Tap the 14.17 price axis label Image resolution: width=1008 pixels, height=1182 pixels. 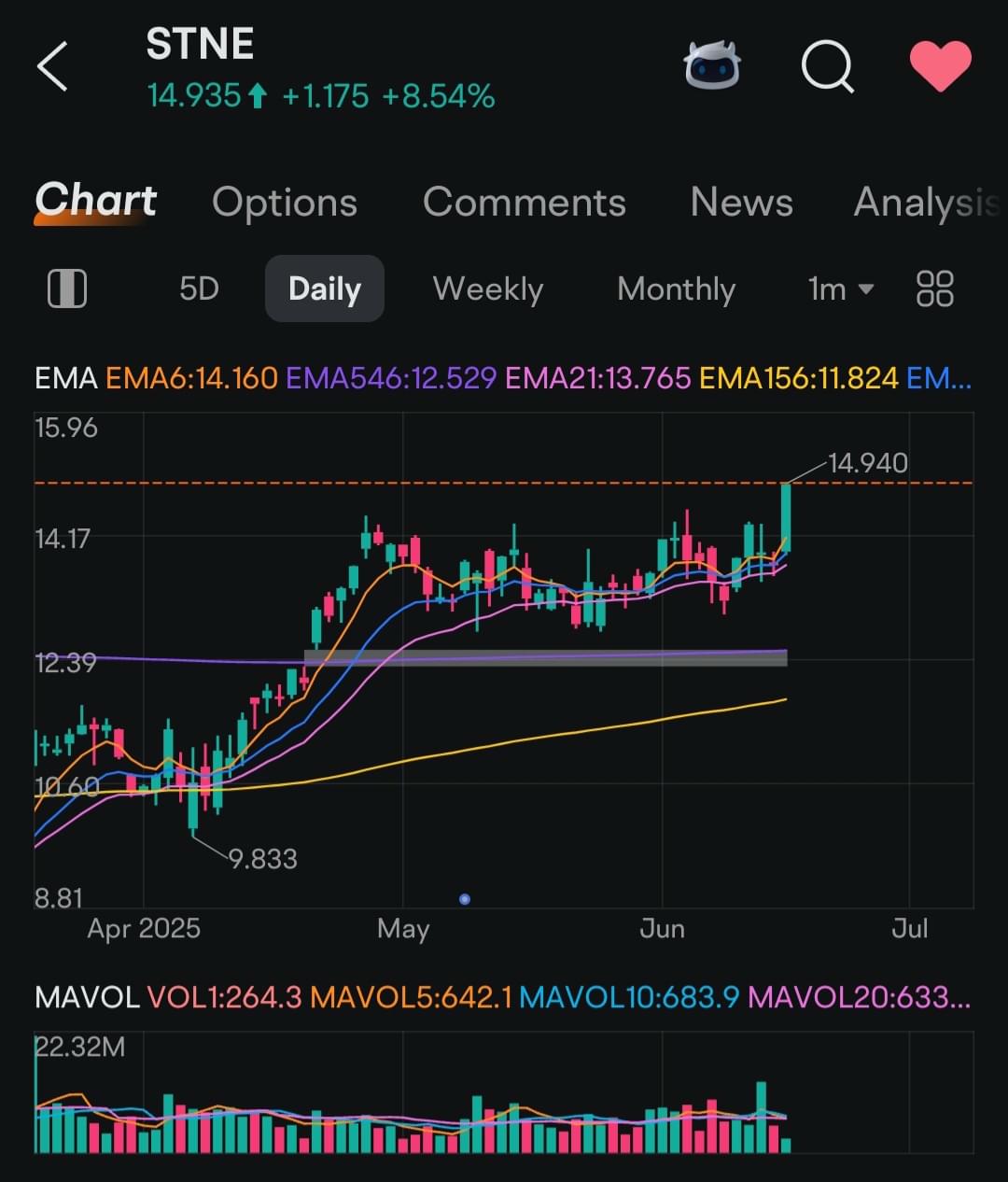click(x=63, y=538)
